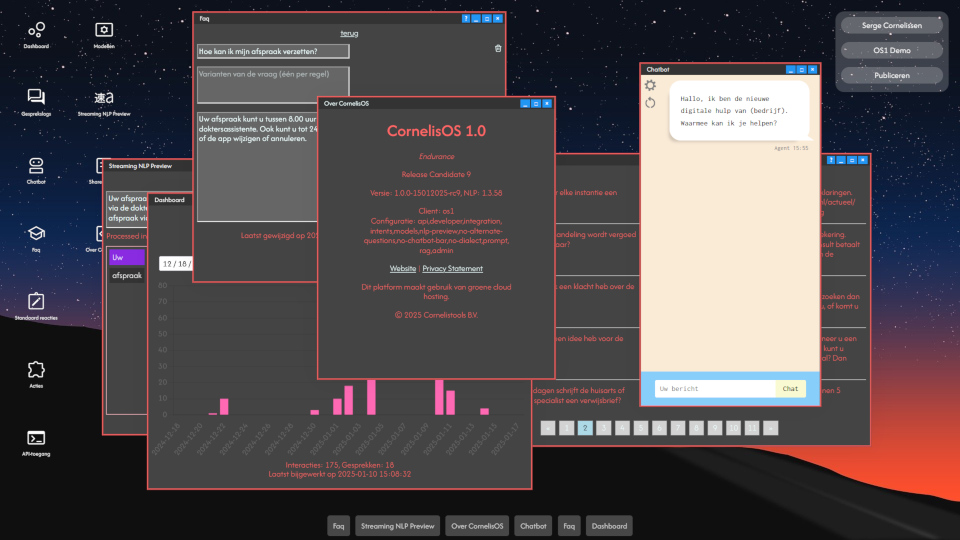Click the Streaming NLP Preview window title bar
960x540 pixels.
148,166
